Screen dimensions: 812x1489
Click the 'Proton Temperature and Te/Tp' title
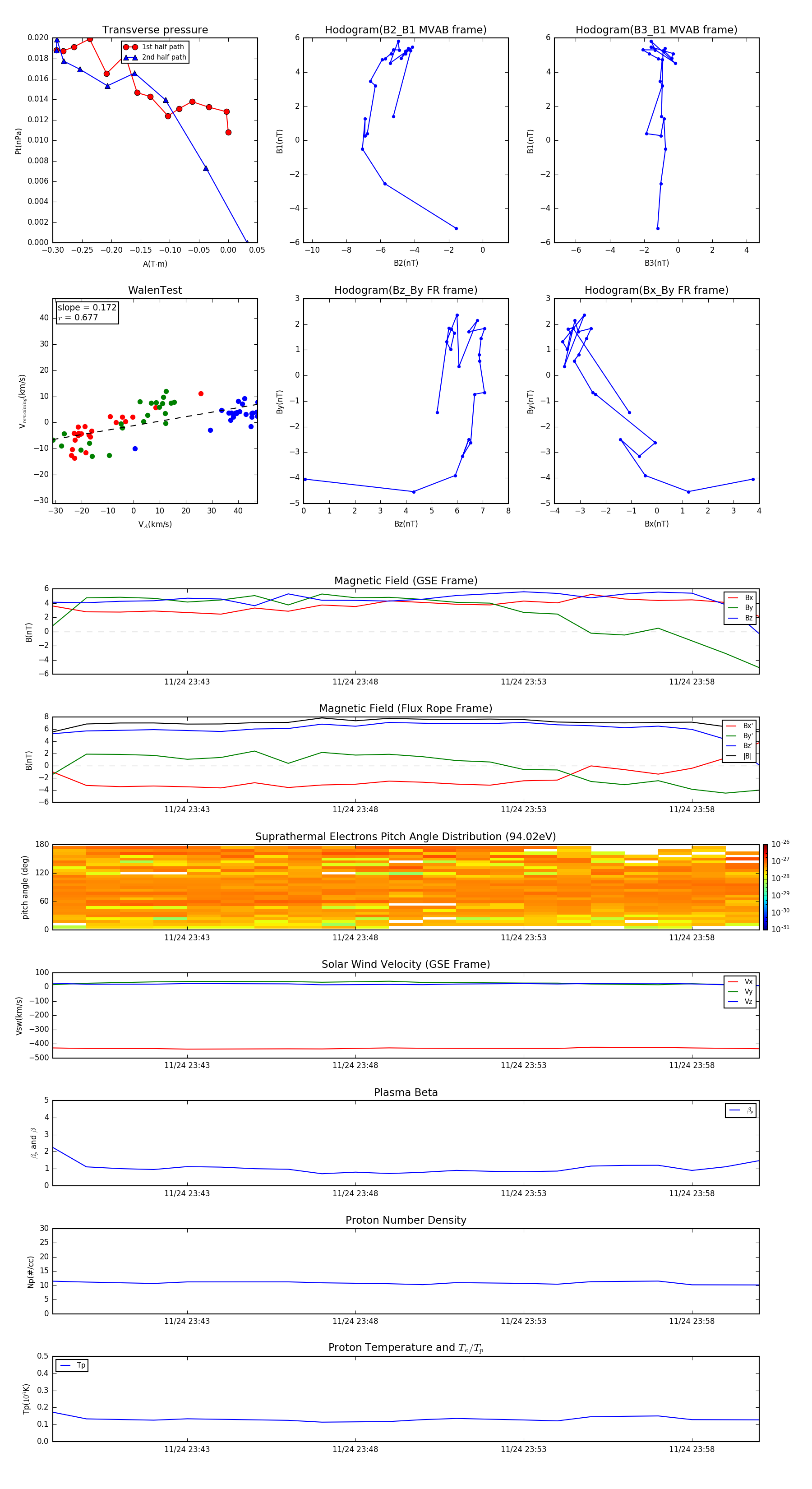[x=406, y=1348]
